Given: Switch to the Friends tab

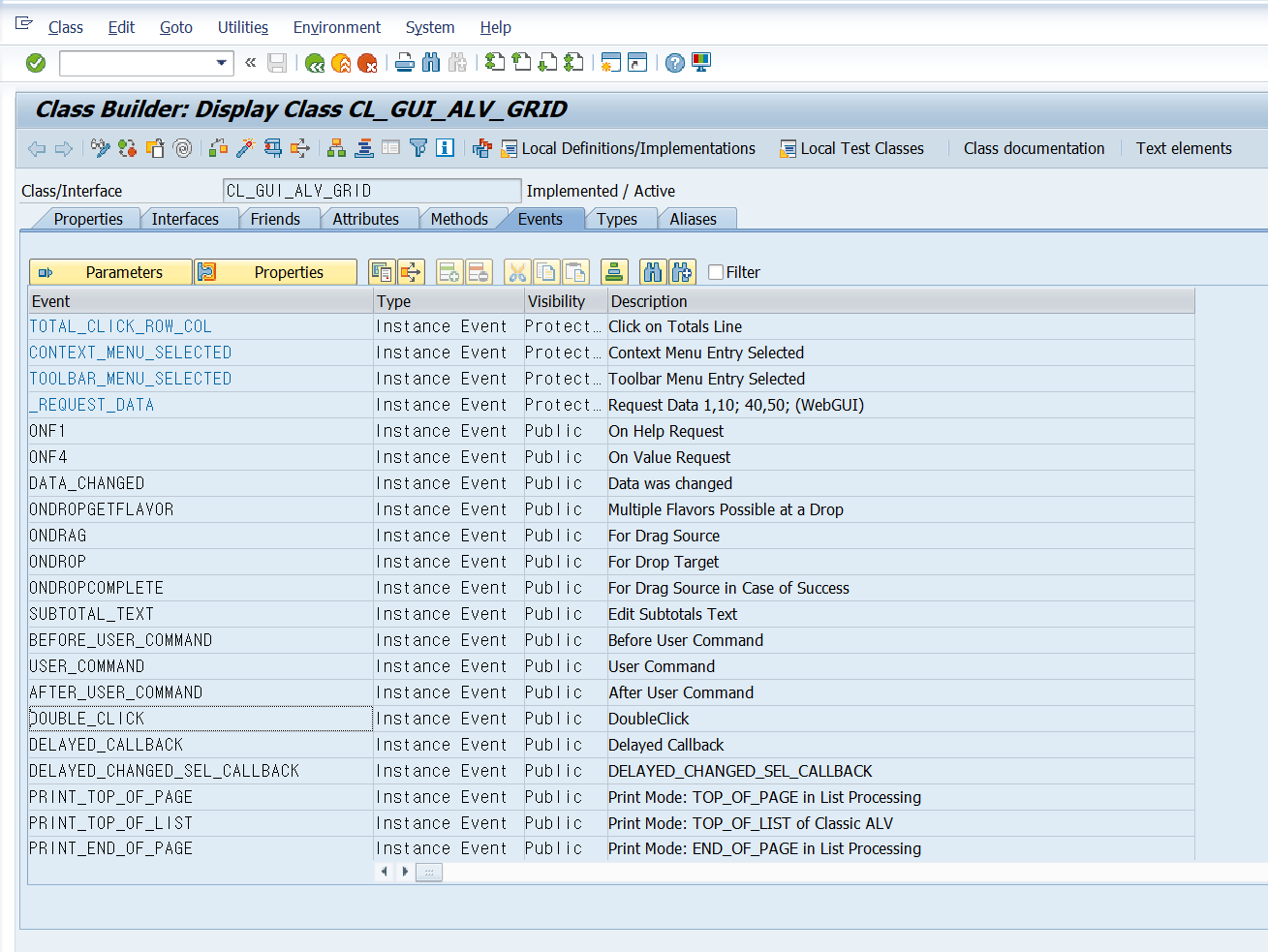Looking at the screenshot, I should [275, 219].
